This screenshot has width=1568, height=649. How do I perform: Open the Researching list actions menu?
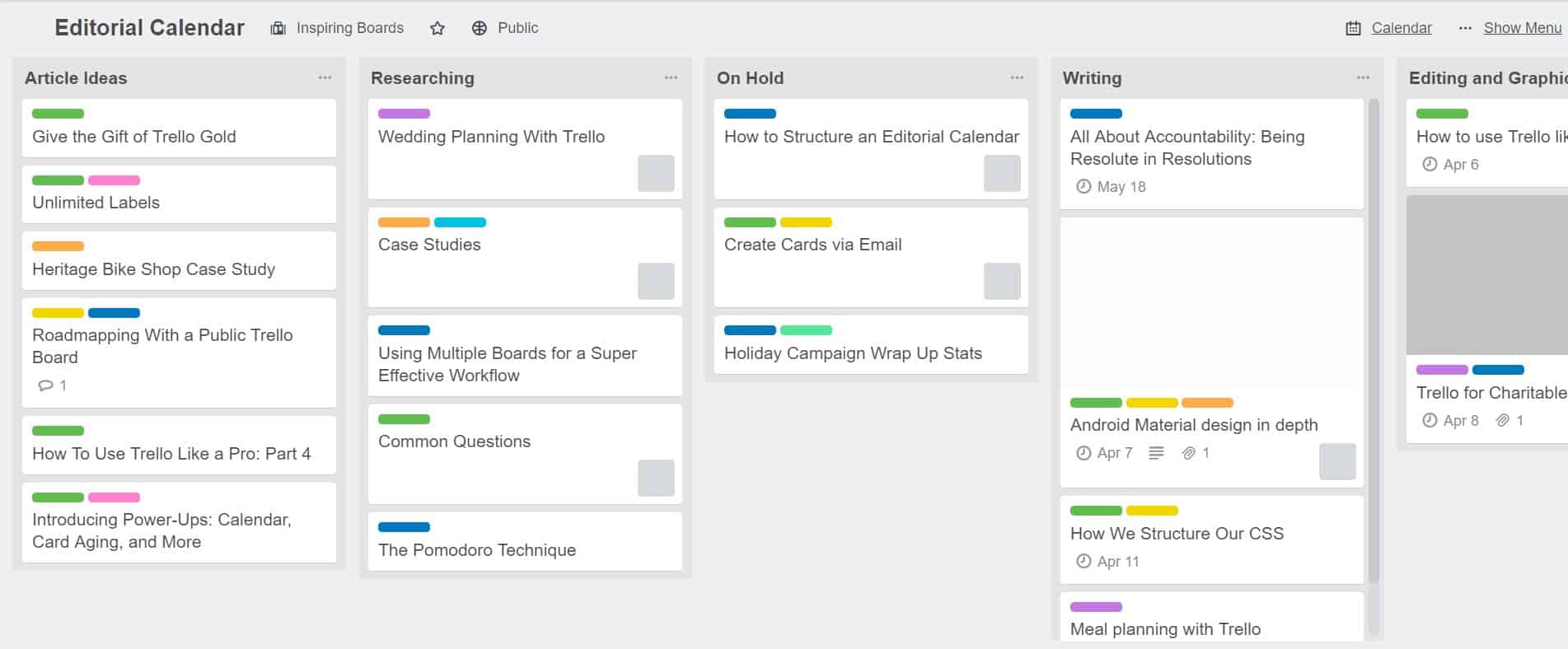pyautogui.click(x=671, y=77)
